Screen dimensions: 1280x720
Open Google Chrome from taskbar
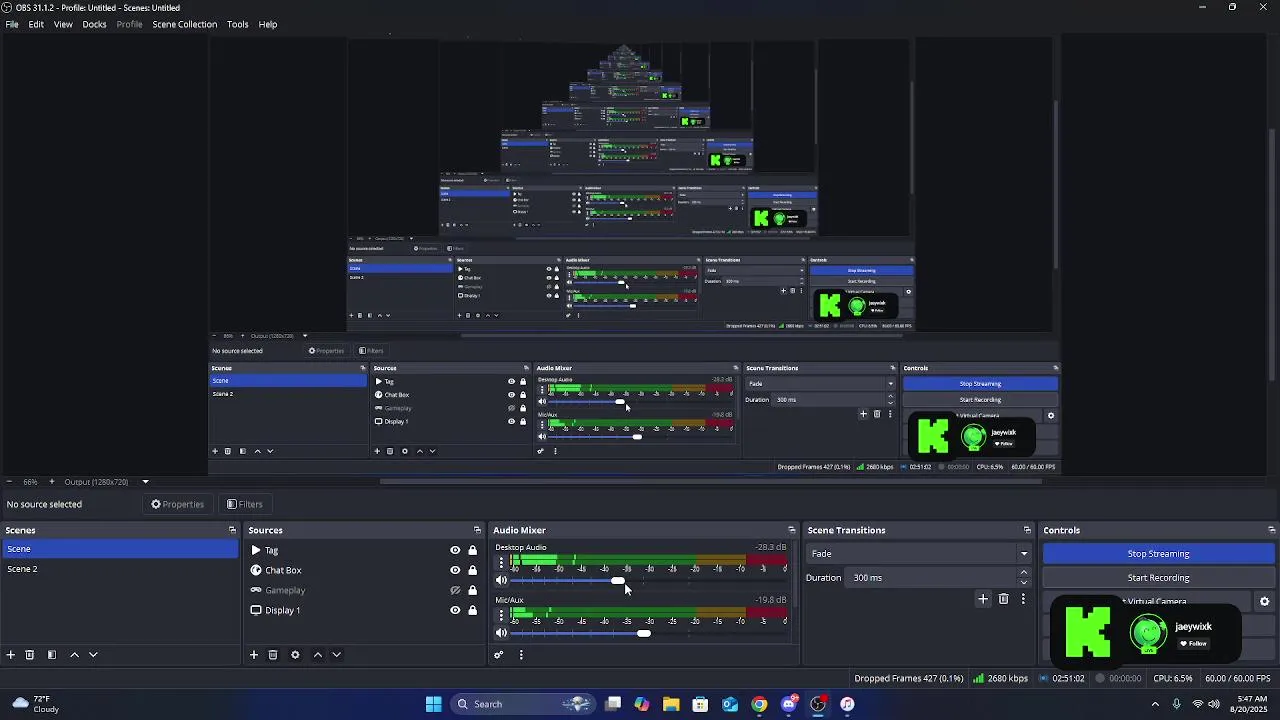(x=760, y=704)
